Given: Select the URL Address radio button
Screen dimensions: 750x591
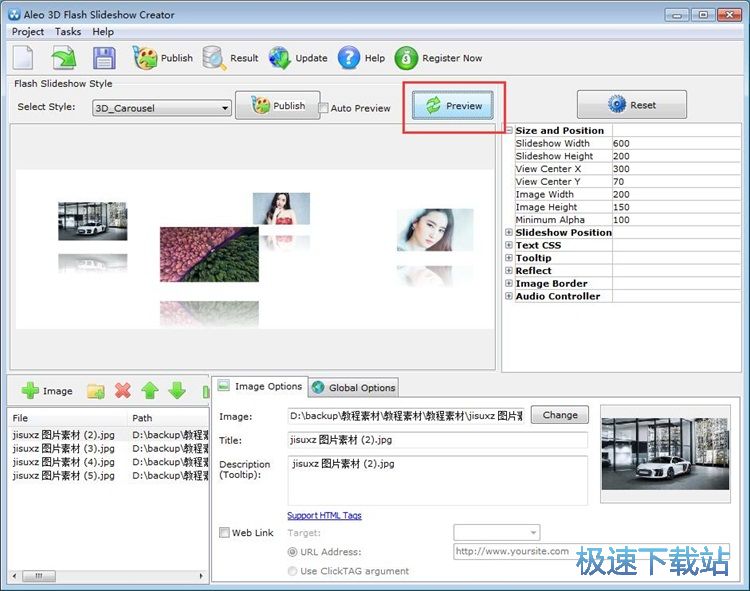Looking at the screenshot, I should 292,552.
